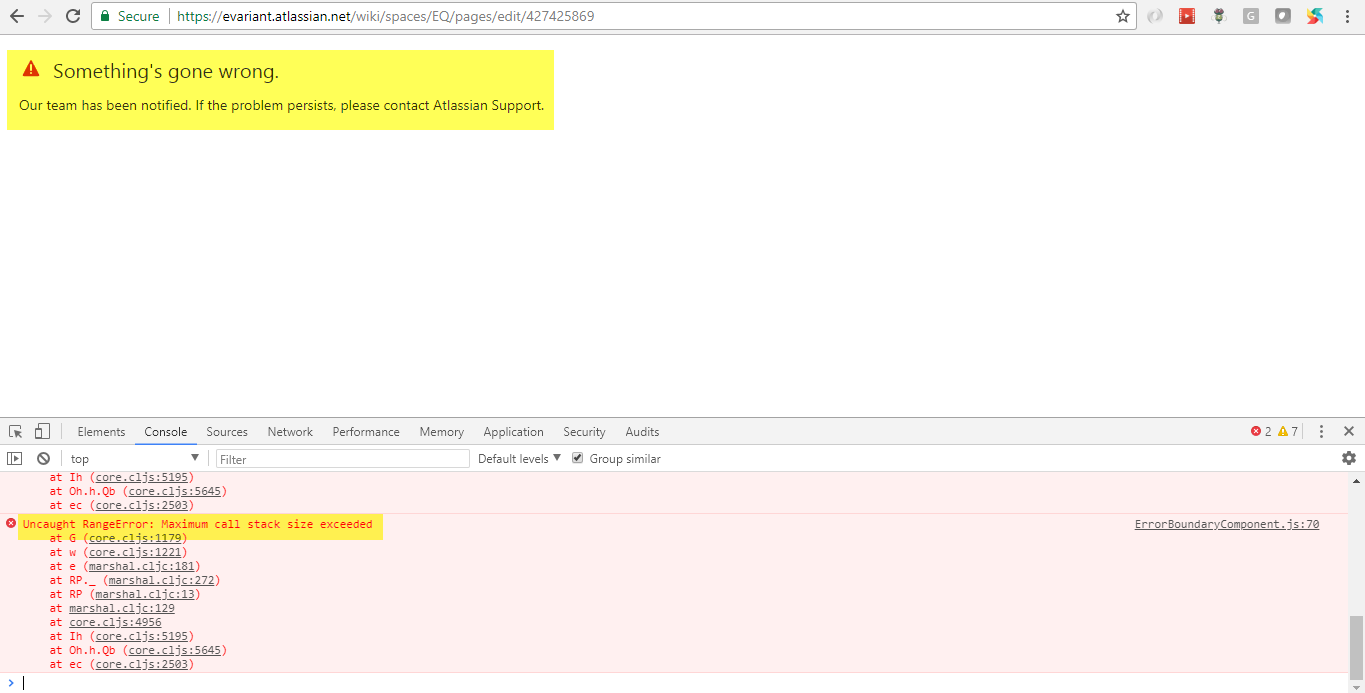The height and width of the screenshot is (693, 1365).
Task: Switch to the Security tab
Action: 584,432
